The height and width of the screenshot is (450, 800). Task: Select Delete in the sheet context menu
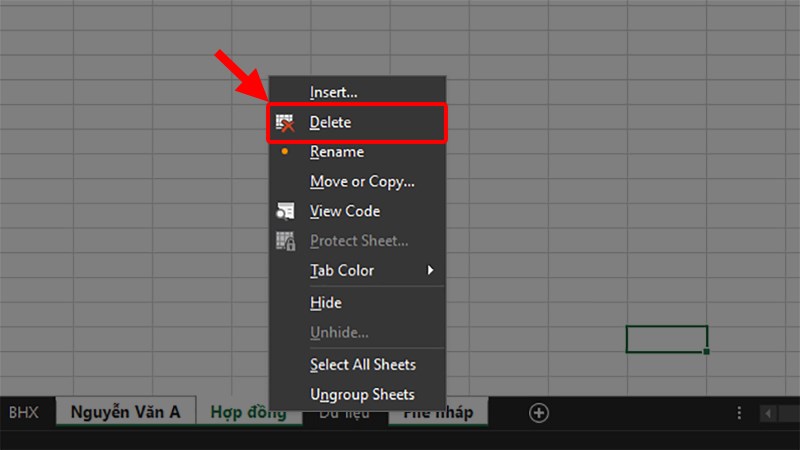(357, 122)
